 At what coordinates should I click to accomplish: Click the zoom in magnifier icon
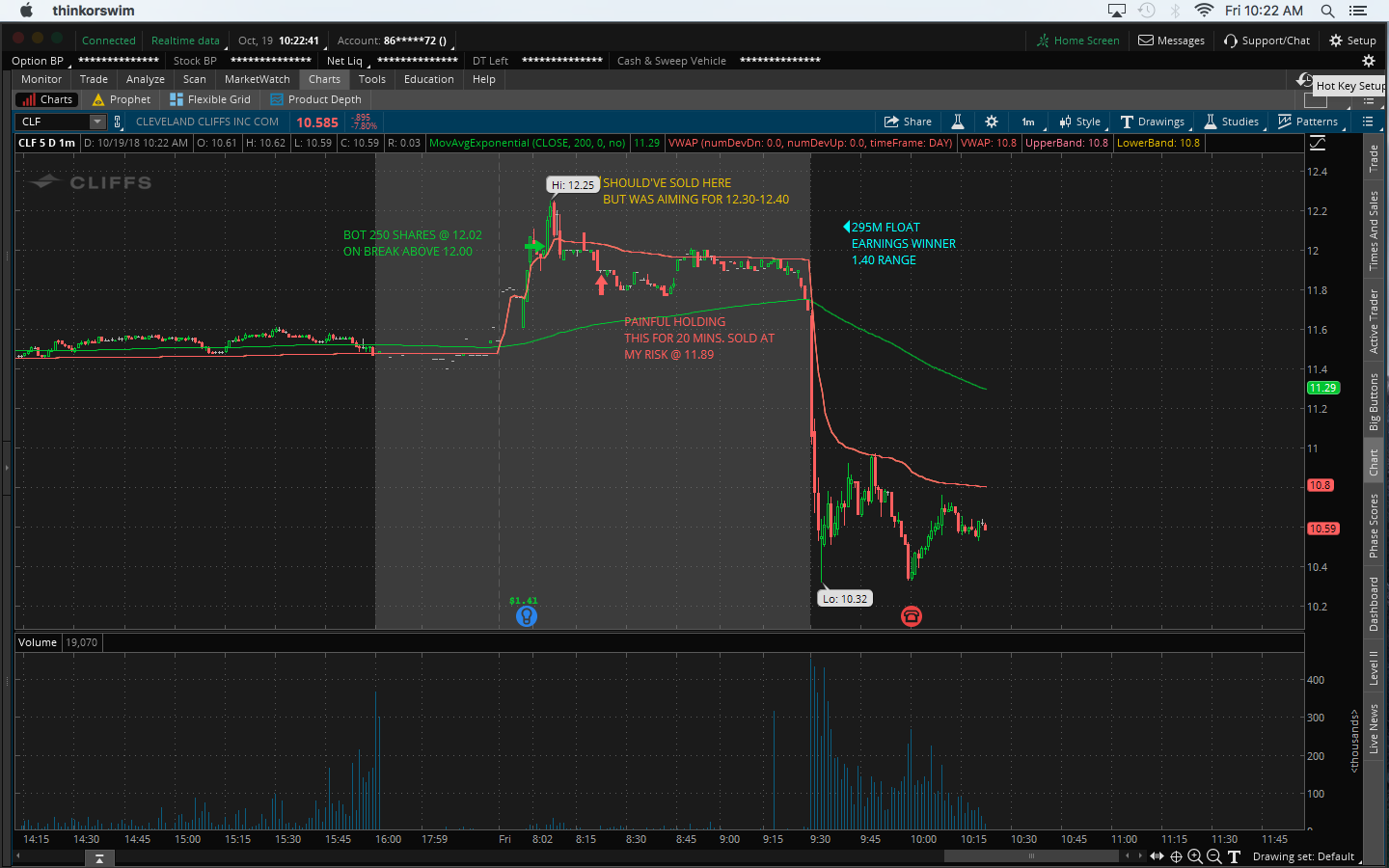[x=1195, y=856]
